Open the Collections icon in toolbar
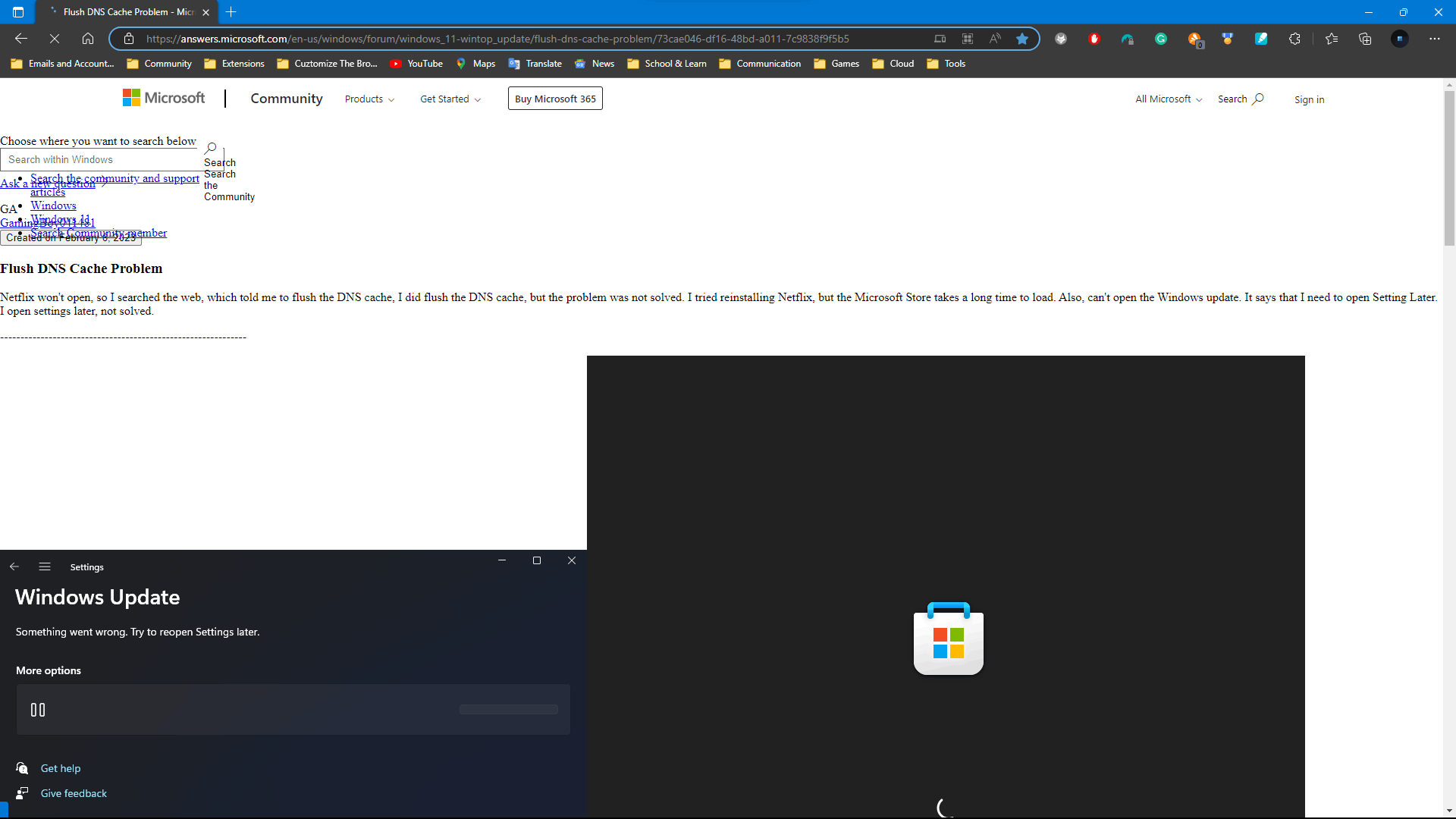Screen dimensions: 1456x819 point(1365,39)
